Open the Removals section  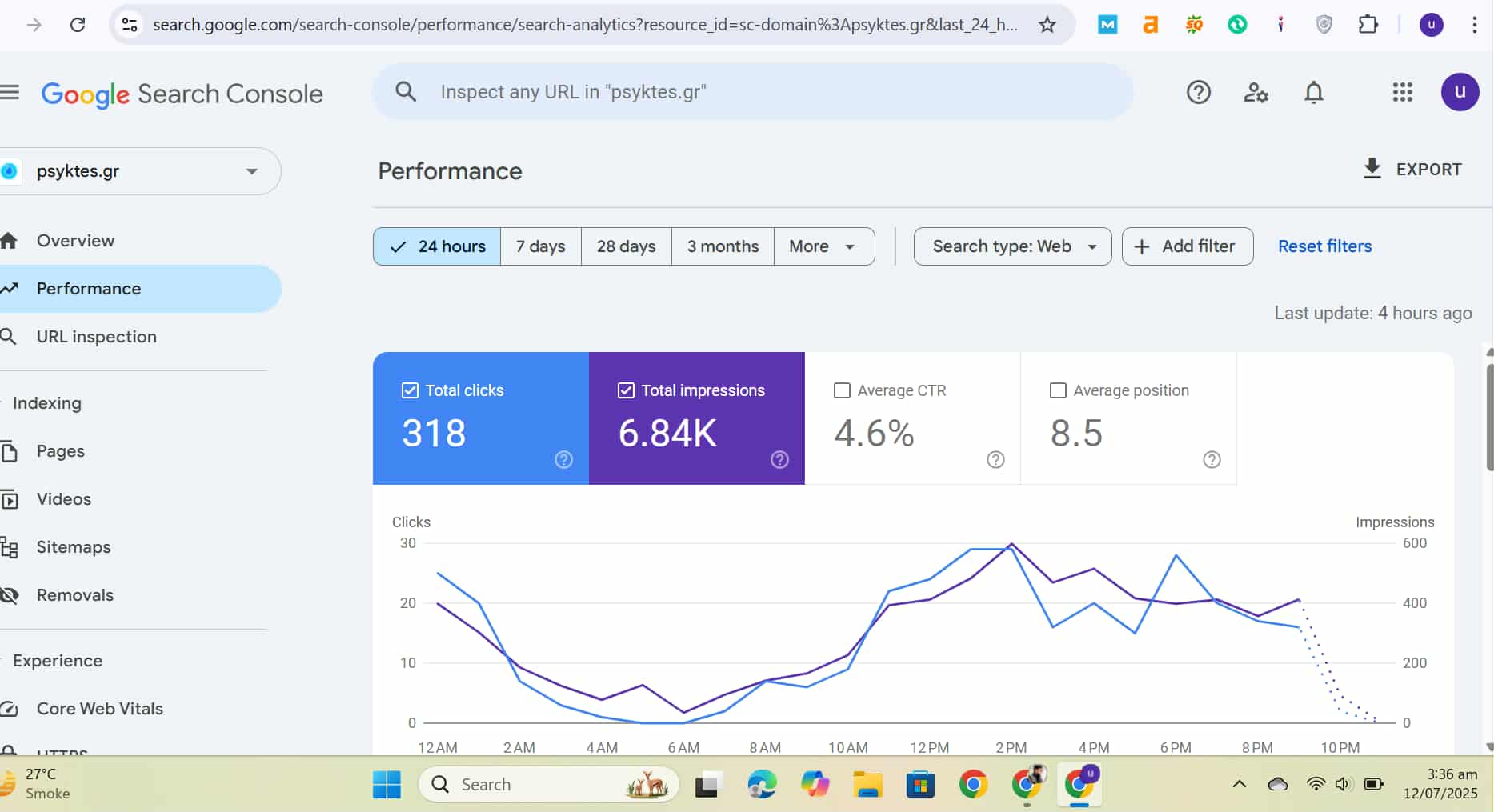(75, 594)
